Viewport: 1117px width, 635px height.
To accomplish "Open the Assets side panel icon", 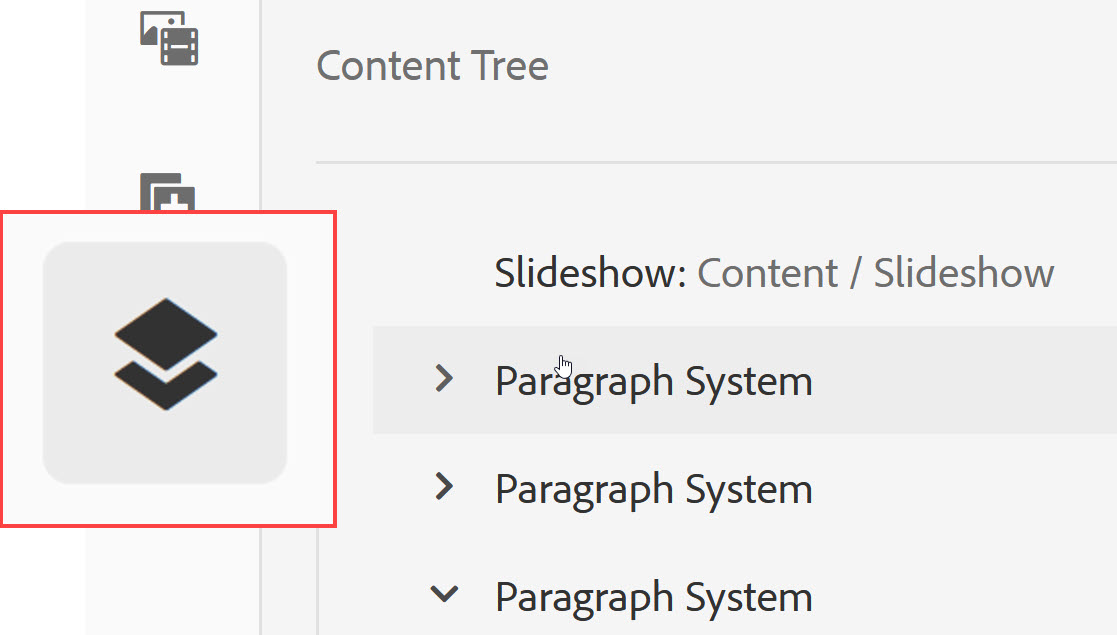I will click(x=169, y=38).
